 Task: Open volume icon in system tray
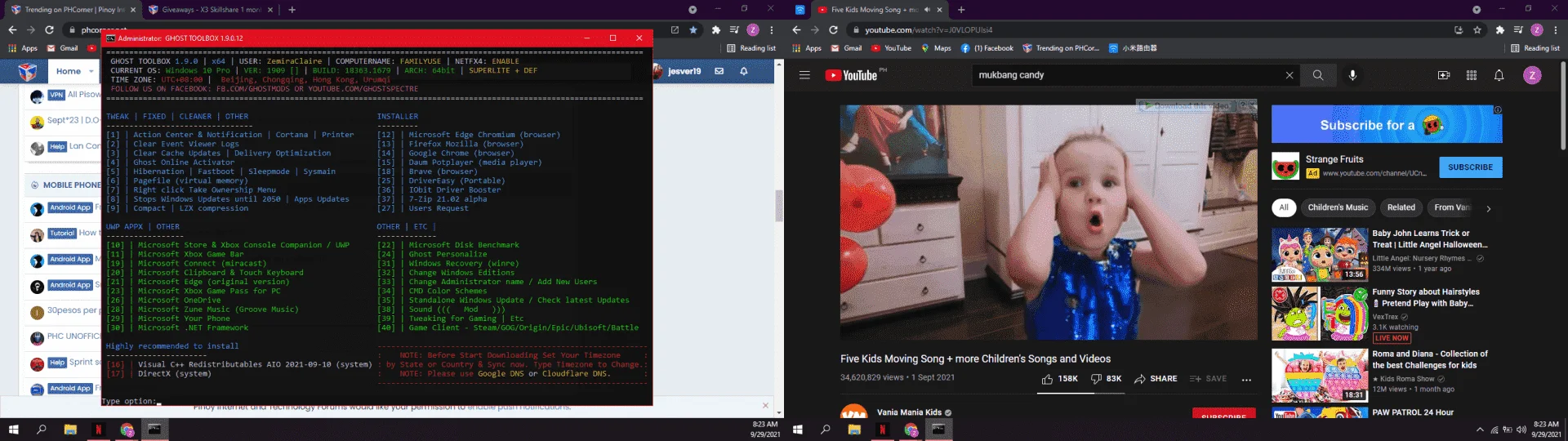(x=1521, y=430)
